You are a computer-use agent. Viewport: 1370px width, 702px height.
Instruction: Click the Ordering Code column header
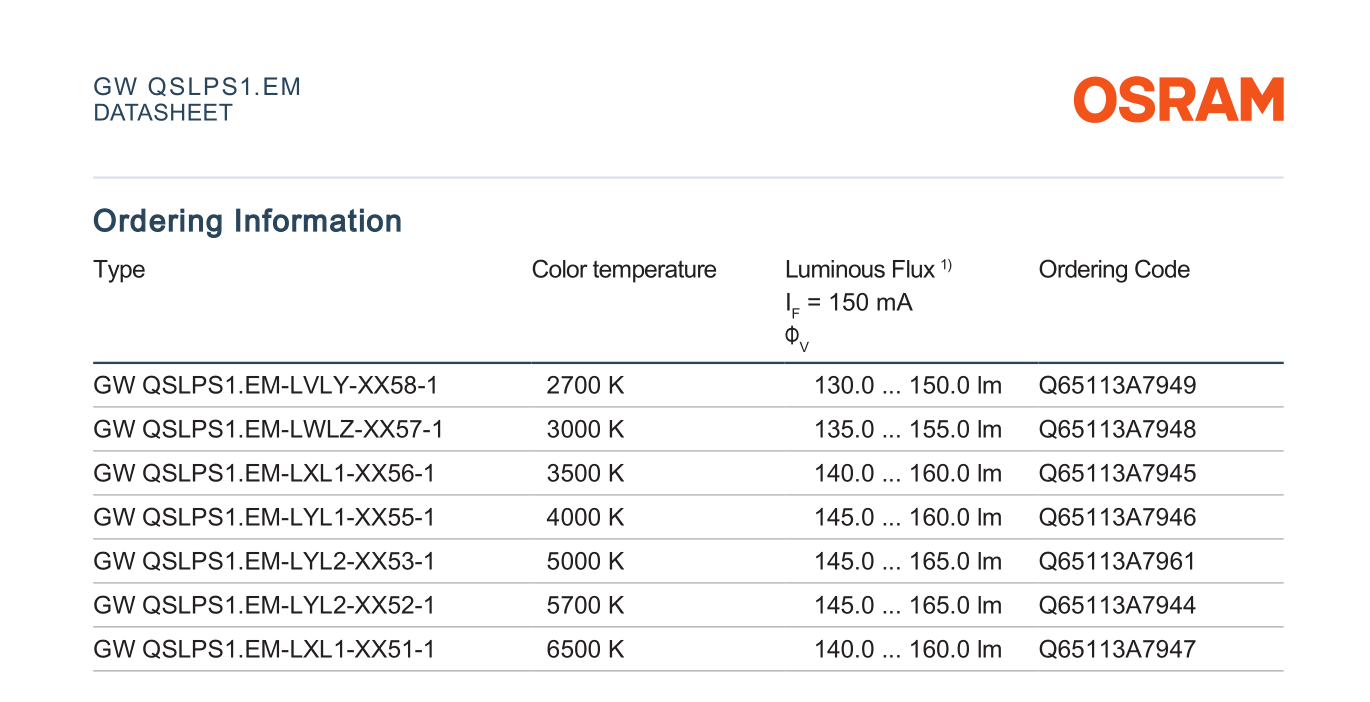click(x=1114, y=270)
